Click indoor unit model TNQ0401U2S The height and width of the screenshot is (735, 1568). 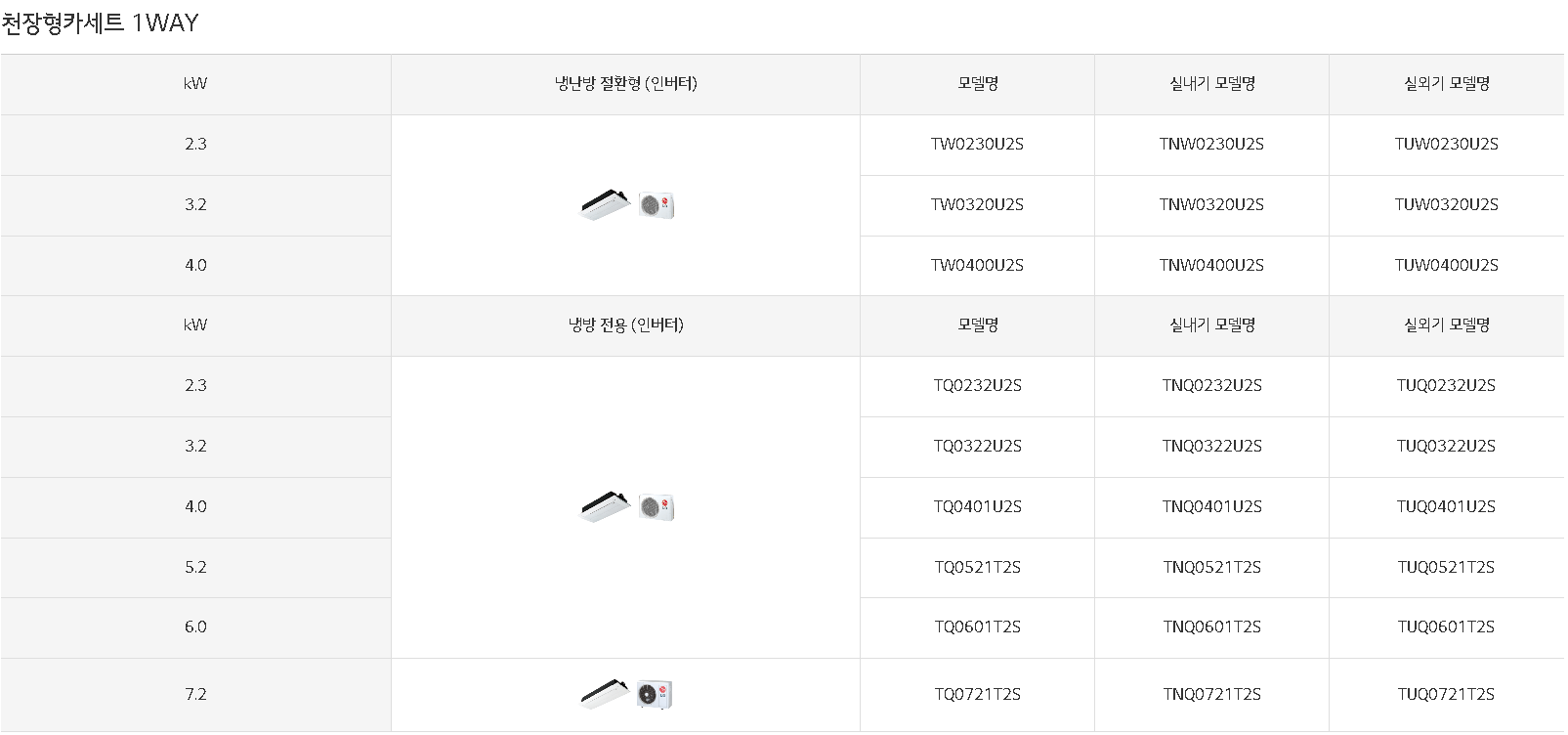pos(1211,507)
